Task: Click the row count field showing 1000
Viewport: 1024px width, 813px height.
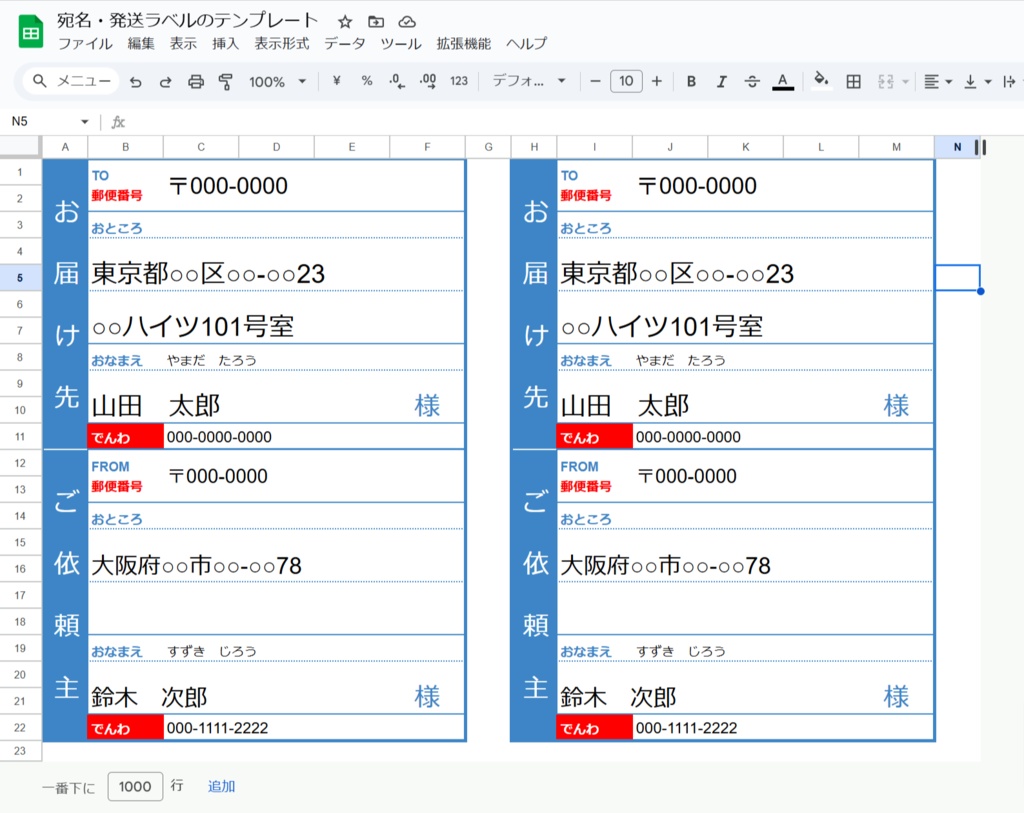Action: coord(135,786)
